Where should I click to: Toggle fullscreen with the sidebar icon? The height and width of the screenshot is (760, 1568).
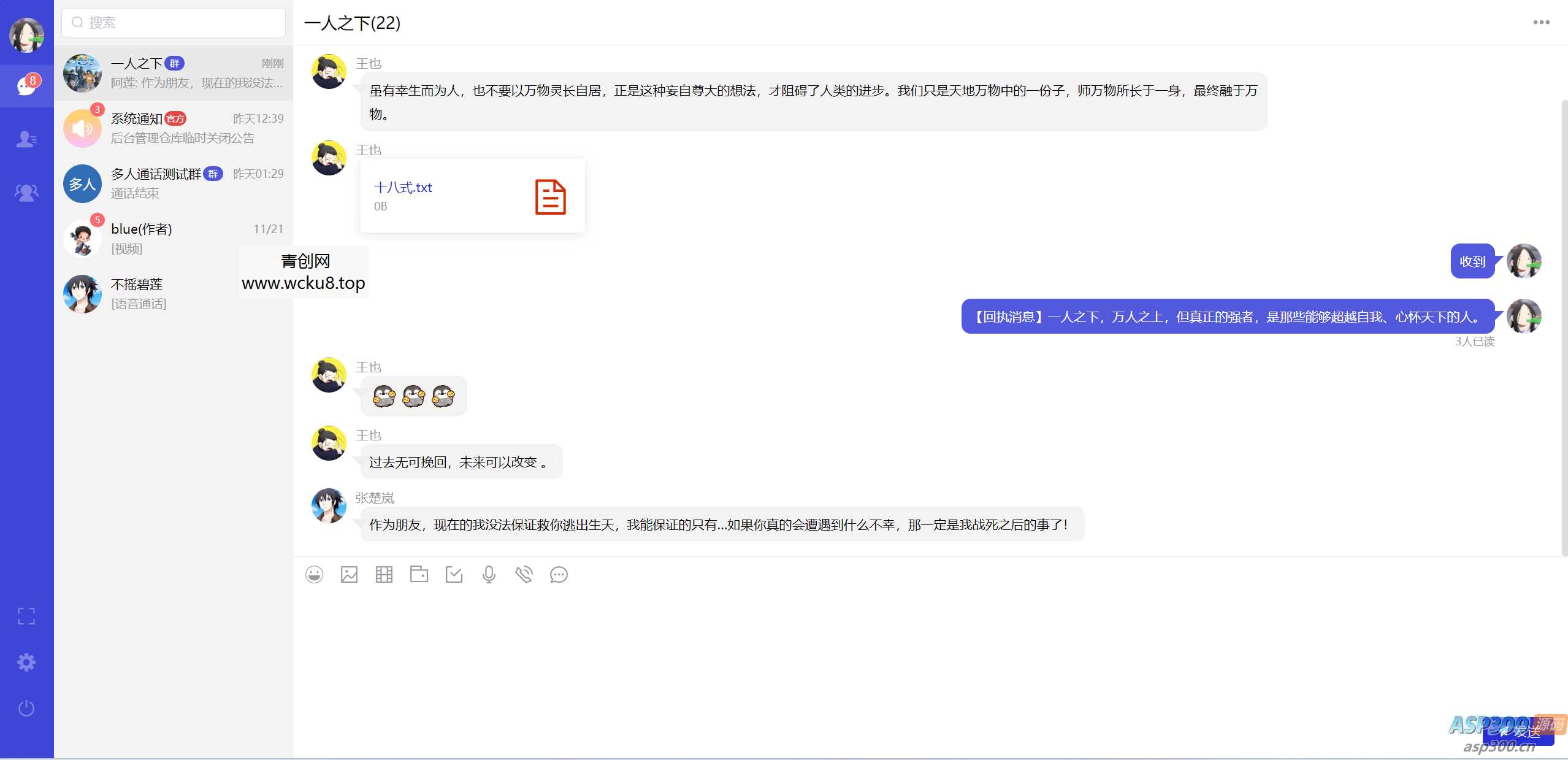(x=26, y=616)
